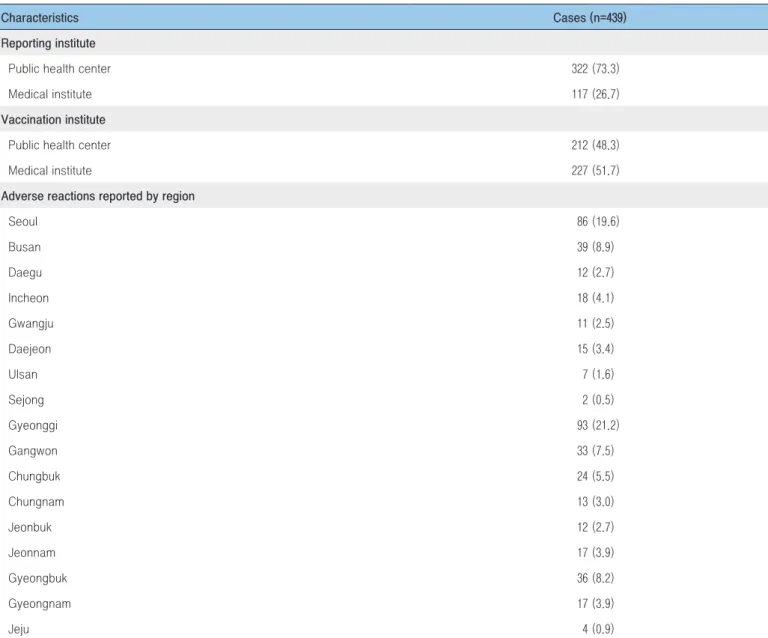Image resolution: width=768 pixels, height=638 pixels.
Task: Click the Busan row label
Action: click(24, 247)
